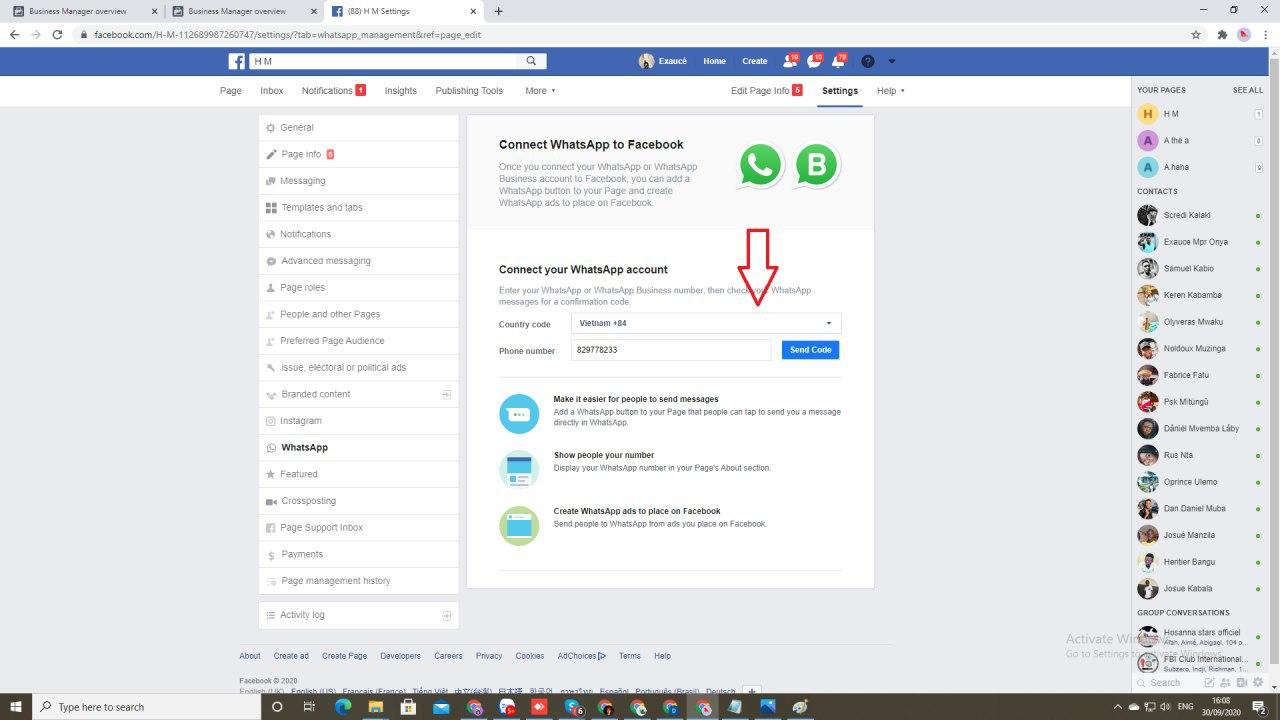Open Task View on the taskbar
Image resolution: width=1280 pixels, height=720 pixels.
click(x=309, y=707)
